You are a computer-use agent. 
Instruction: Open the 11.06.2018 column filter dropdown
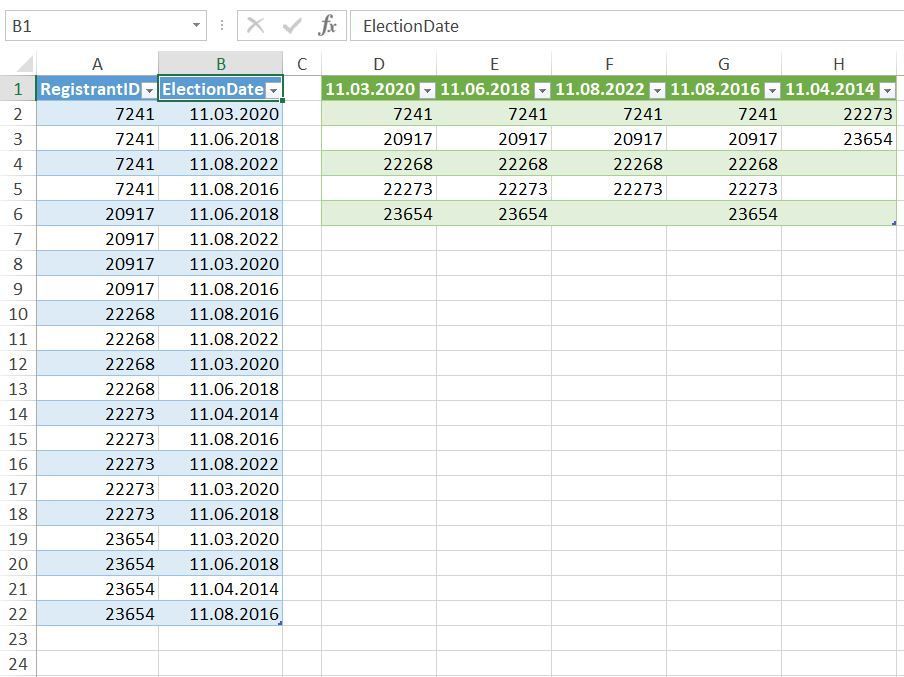[542, 91]
